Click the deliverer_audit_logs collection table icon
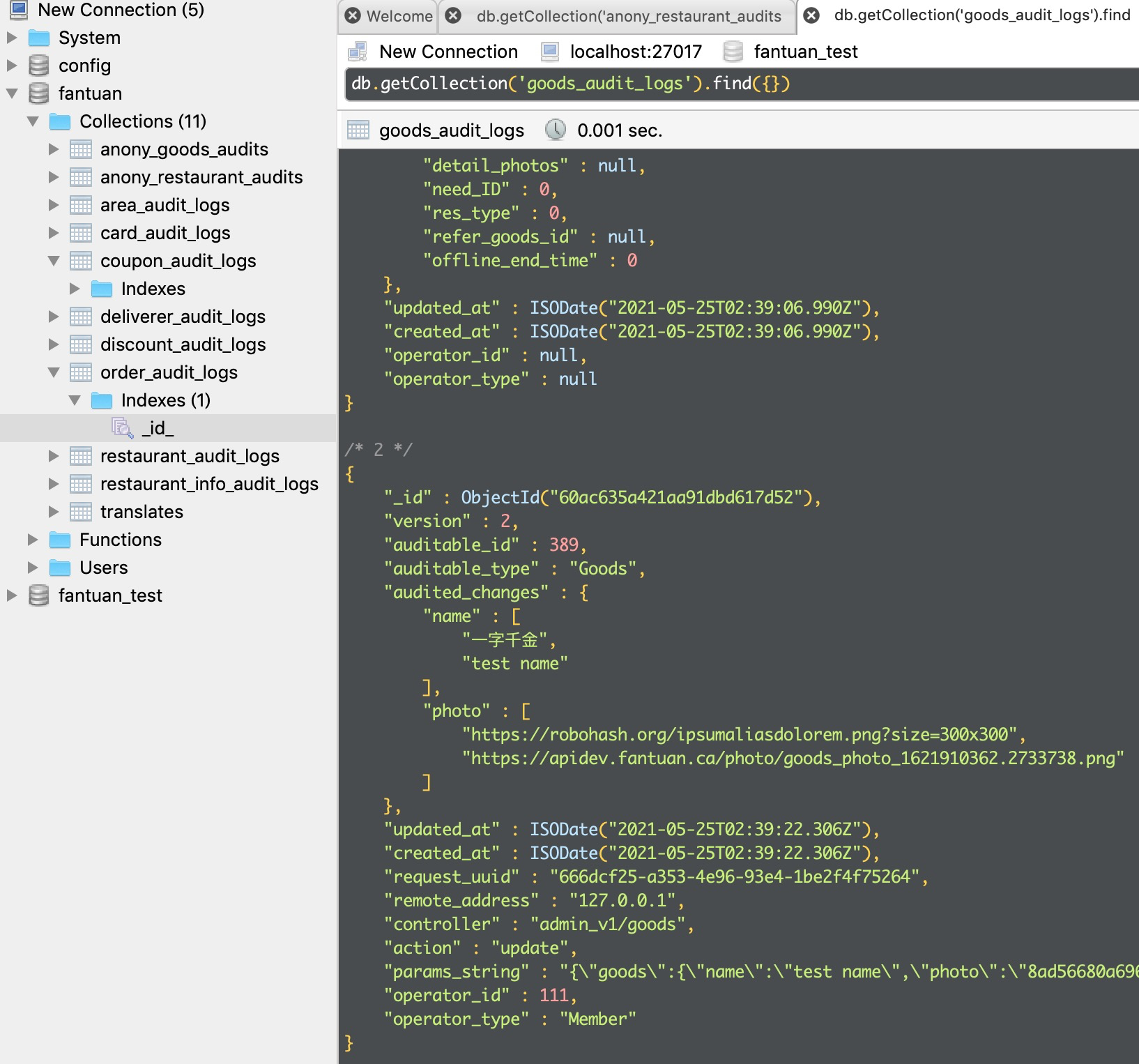The image size is (1139, 1064). pos(81,317)
